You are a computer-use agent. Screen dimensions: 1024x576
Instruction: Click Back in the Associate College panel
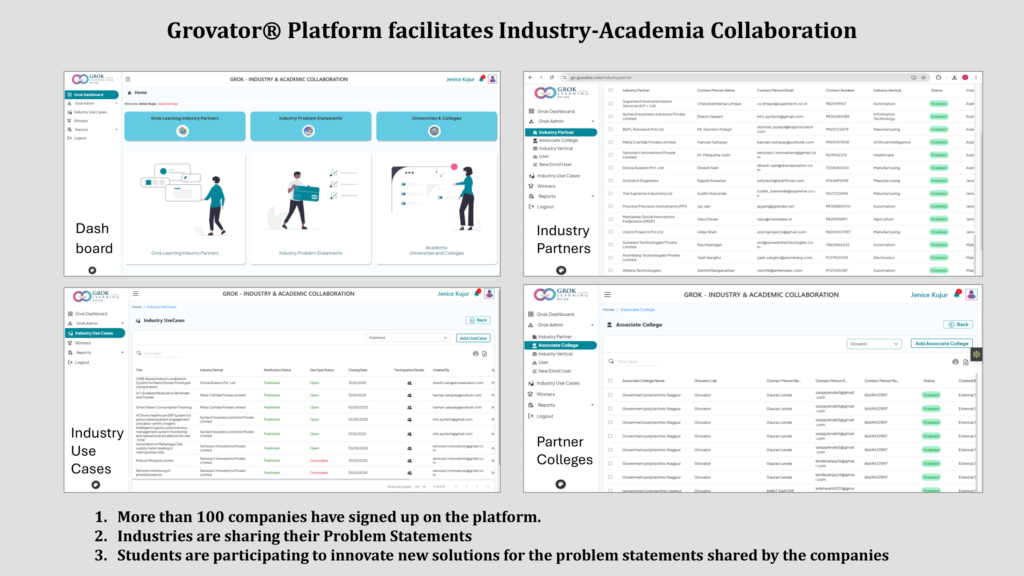[x=958, y=325]
